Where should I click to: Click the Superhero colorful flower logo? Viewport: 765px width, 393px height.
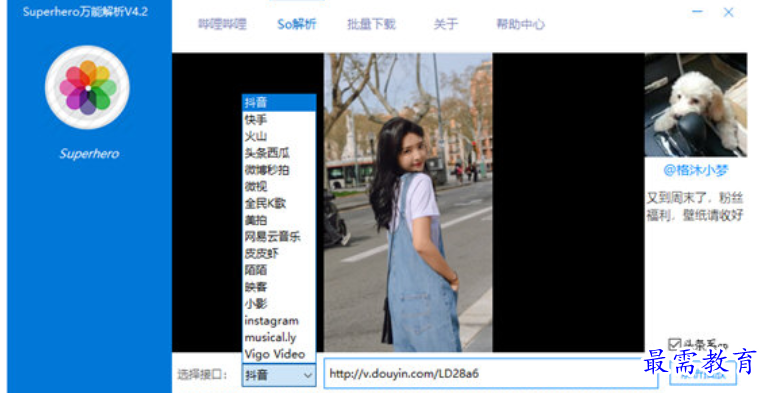click(87, 87)
